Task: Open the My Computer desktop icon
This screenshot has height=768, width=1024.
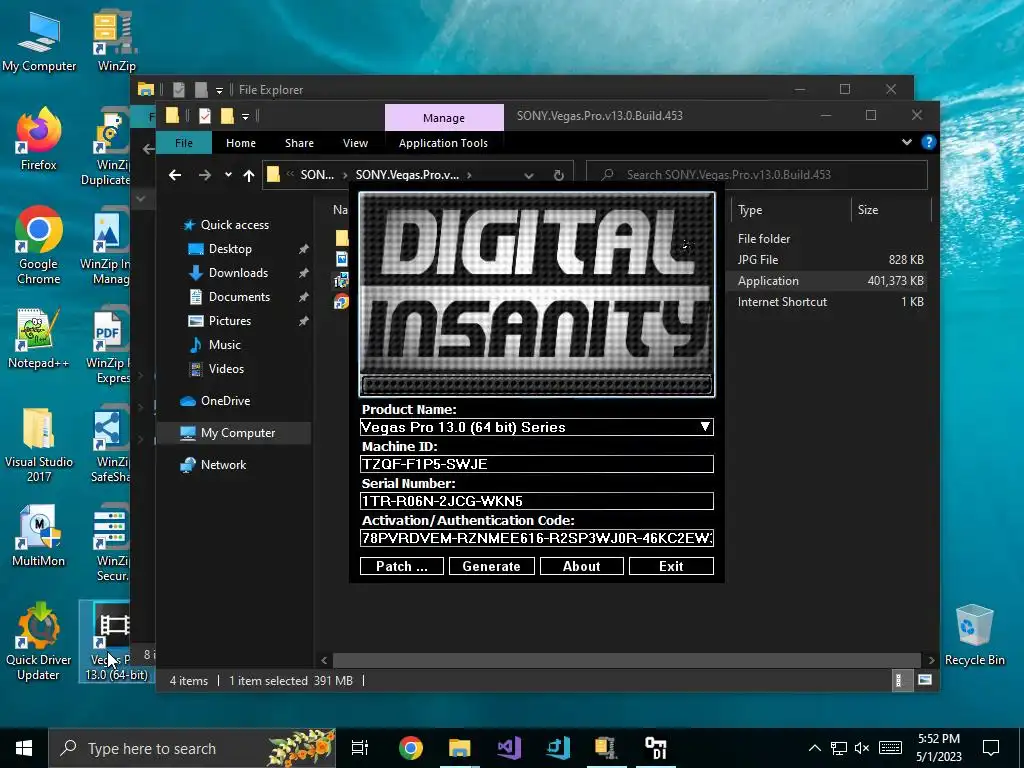Action: 39,40
